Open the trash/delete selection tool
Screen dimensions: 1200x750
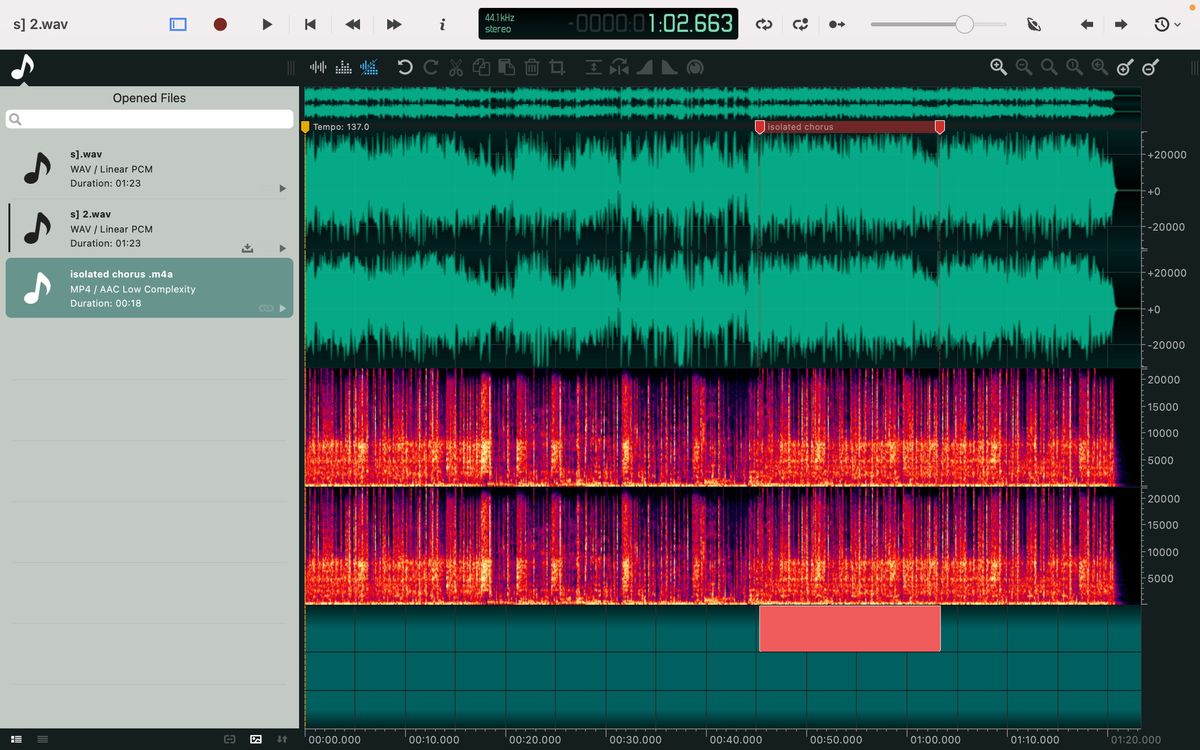[532, 67]
